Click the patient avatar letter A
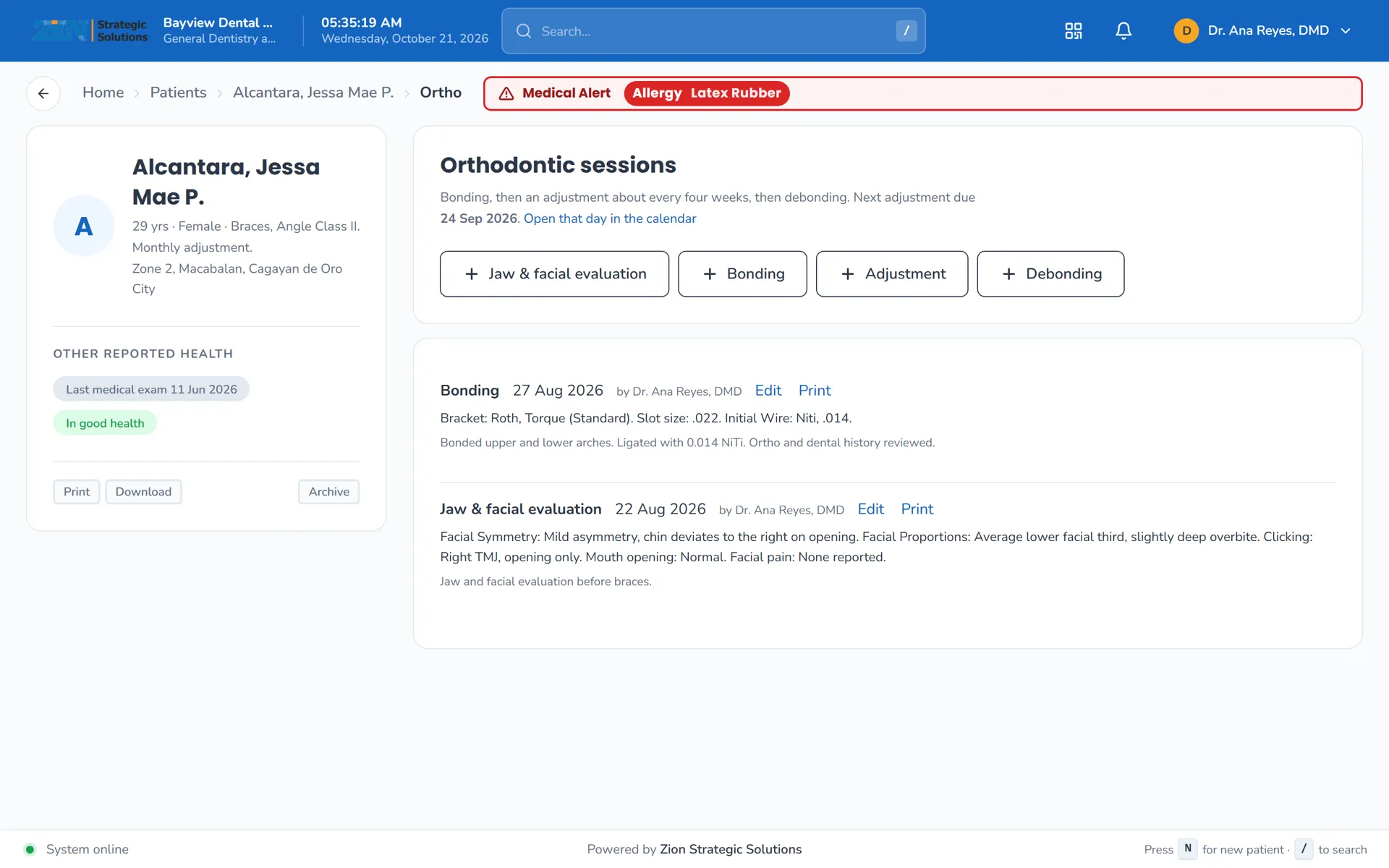Image resolution: width=1389 pixels, height=868 pixels. (84, 226)
